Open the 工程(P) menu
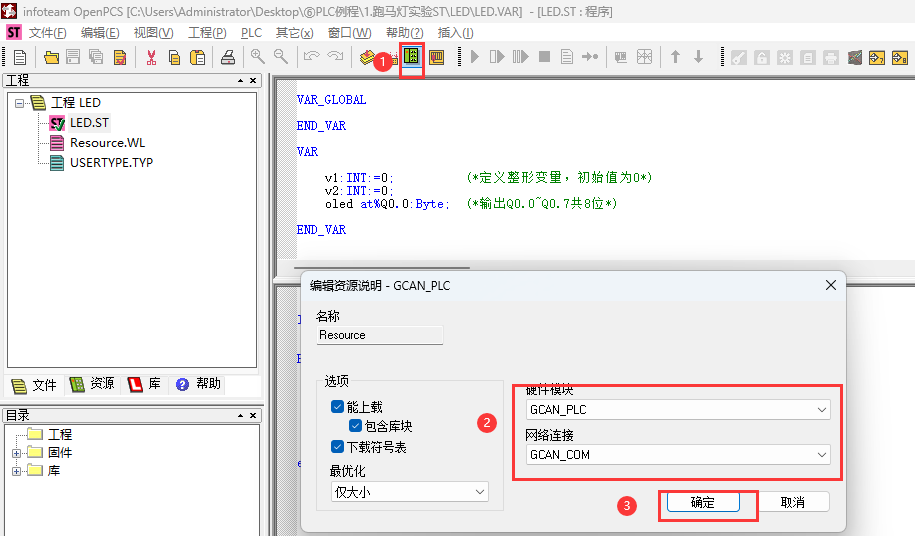This screenshot has height=536, width=915. point(207,33)
